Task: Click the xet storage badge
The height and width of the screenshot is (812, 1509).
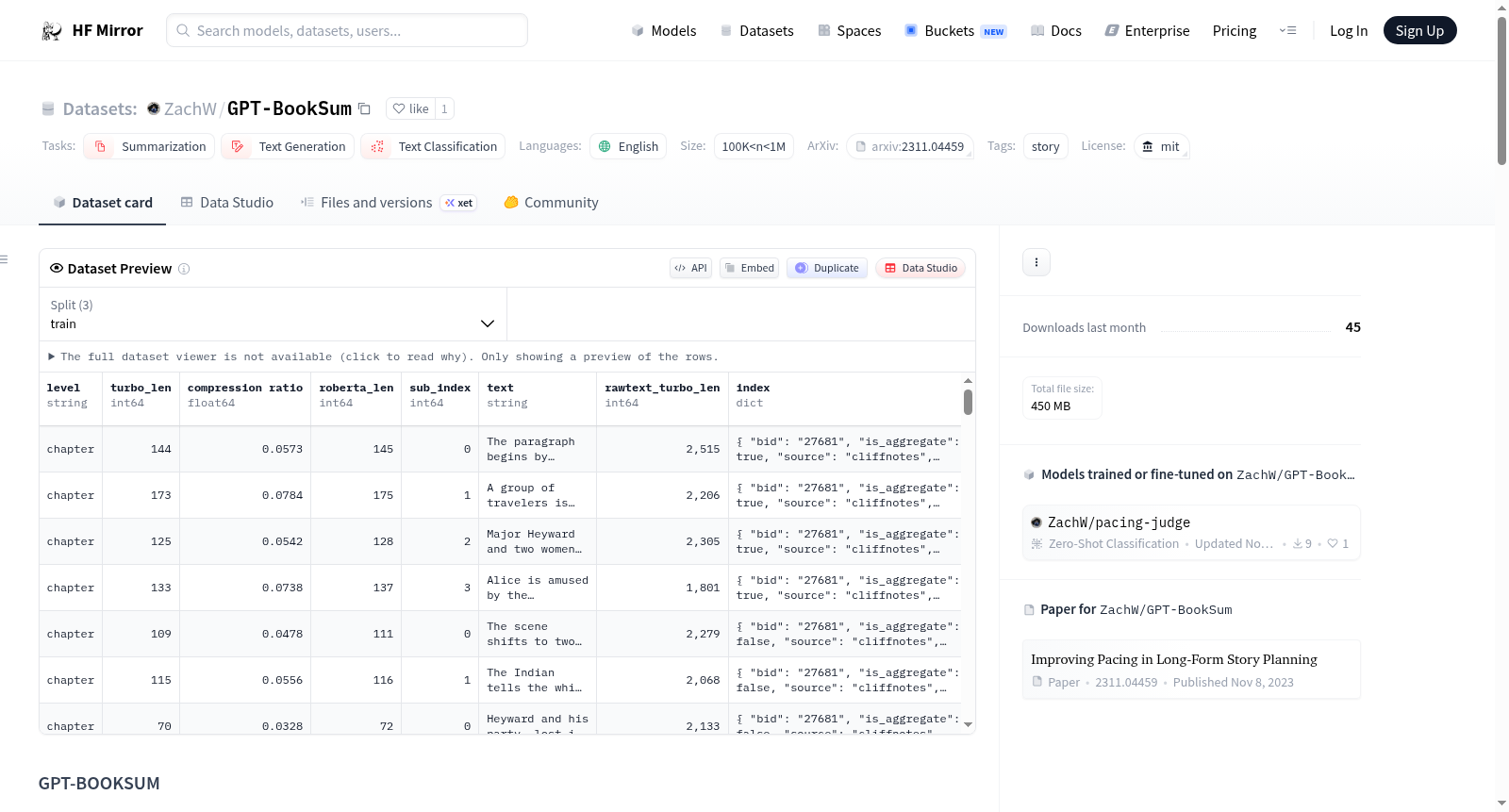Action: tap(459, 203)
